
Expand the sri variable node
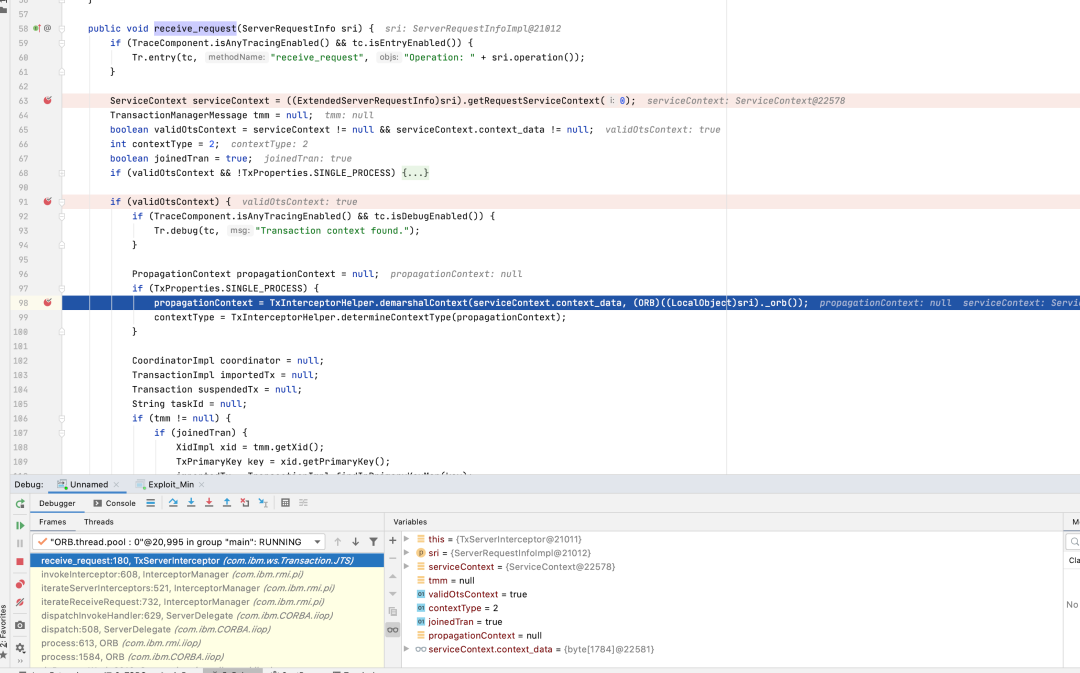click(406, 553)
